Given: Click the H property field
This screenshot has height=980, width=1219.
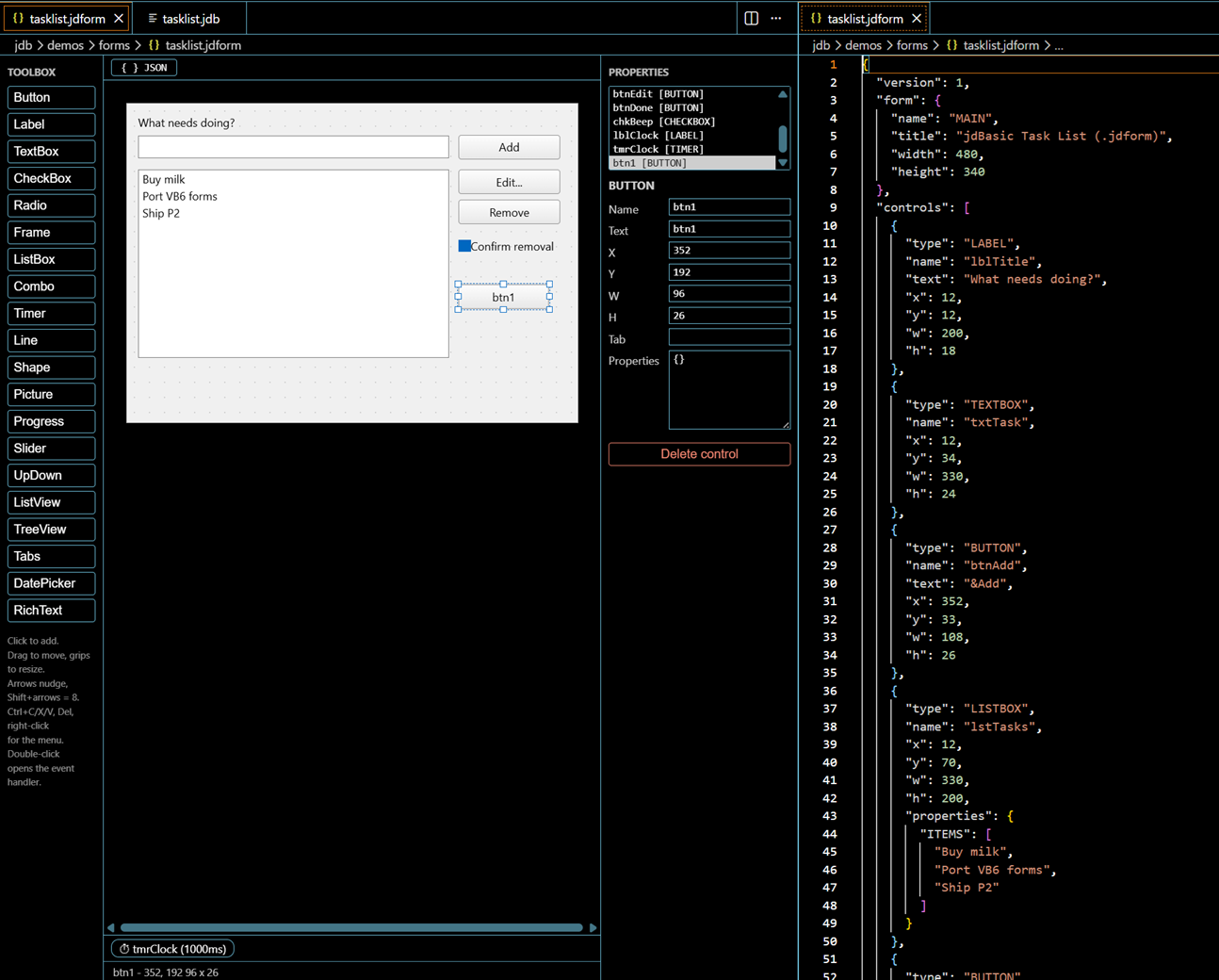Looking at the screenshot, I should pos(729,316).
